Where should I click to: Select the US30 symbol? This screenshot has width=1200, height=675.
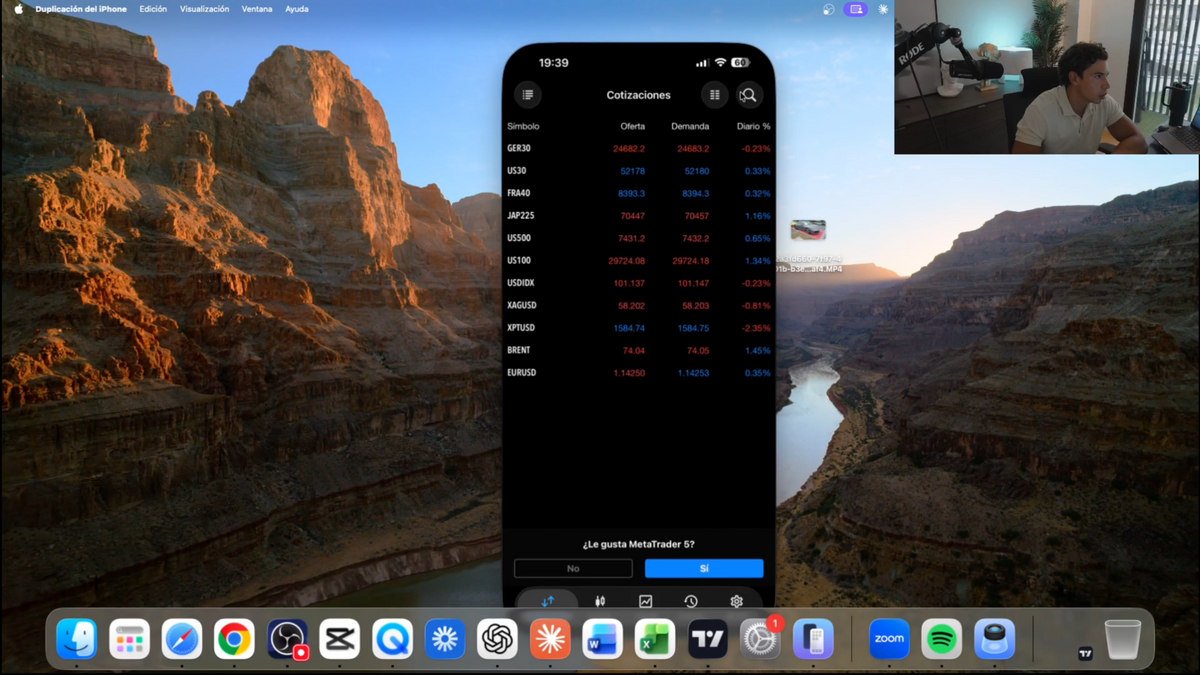click(x=517, y=171)
